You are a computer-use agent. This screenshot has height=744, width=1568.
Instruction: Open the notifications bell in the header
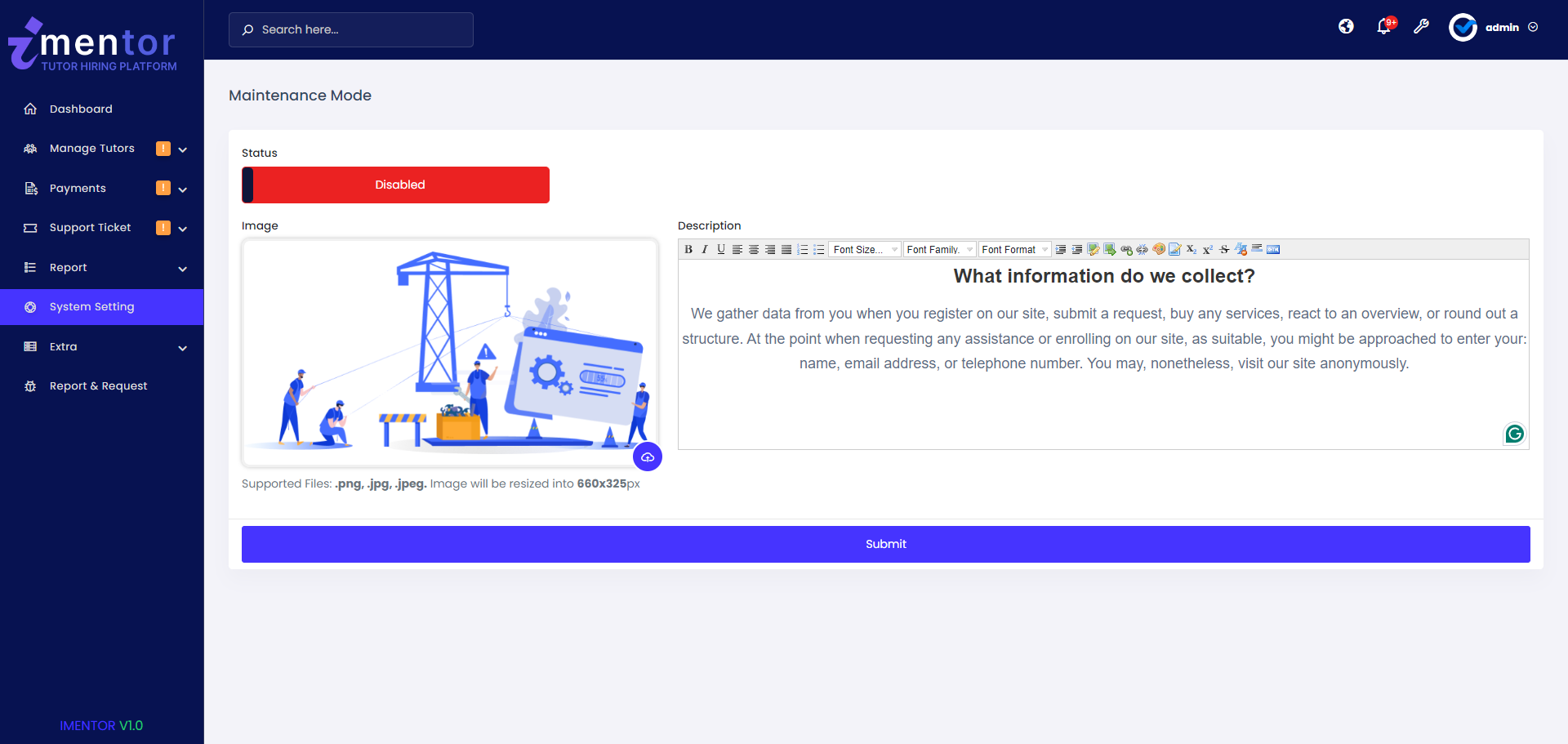tap(1383, 26)
